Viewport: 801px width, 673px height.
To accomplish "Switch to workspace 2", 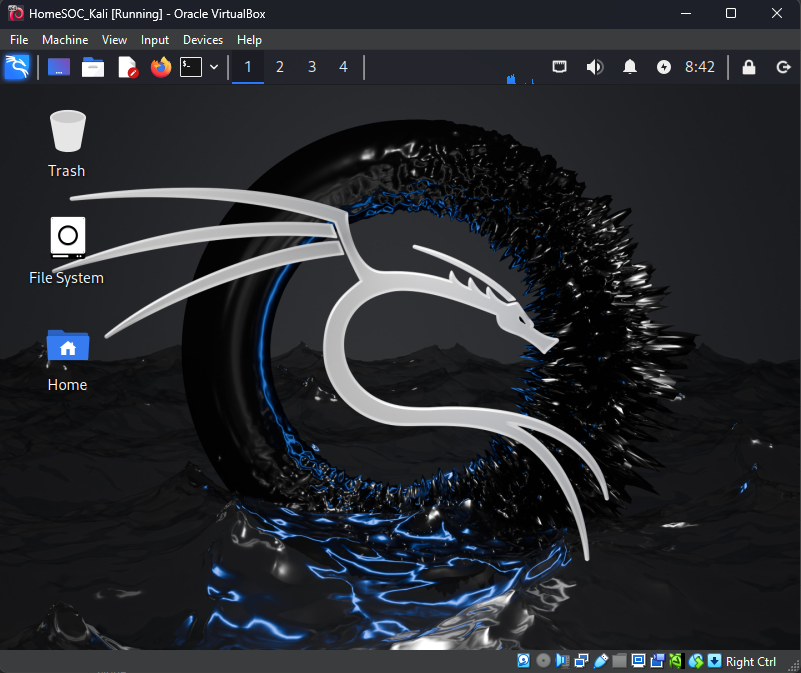I will click(x=279, y=67).
